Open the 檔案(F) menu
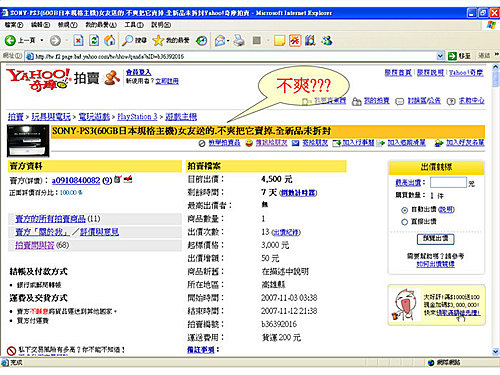500x375 pixels. [14, 25]
